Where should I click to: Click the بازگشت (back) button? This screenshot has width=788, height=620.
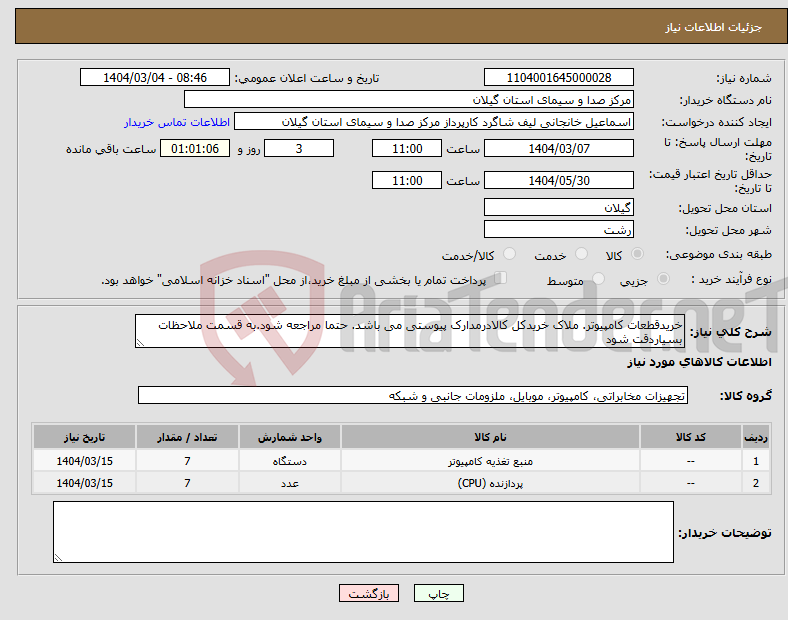click(x=369, y=593)
